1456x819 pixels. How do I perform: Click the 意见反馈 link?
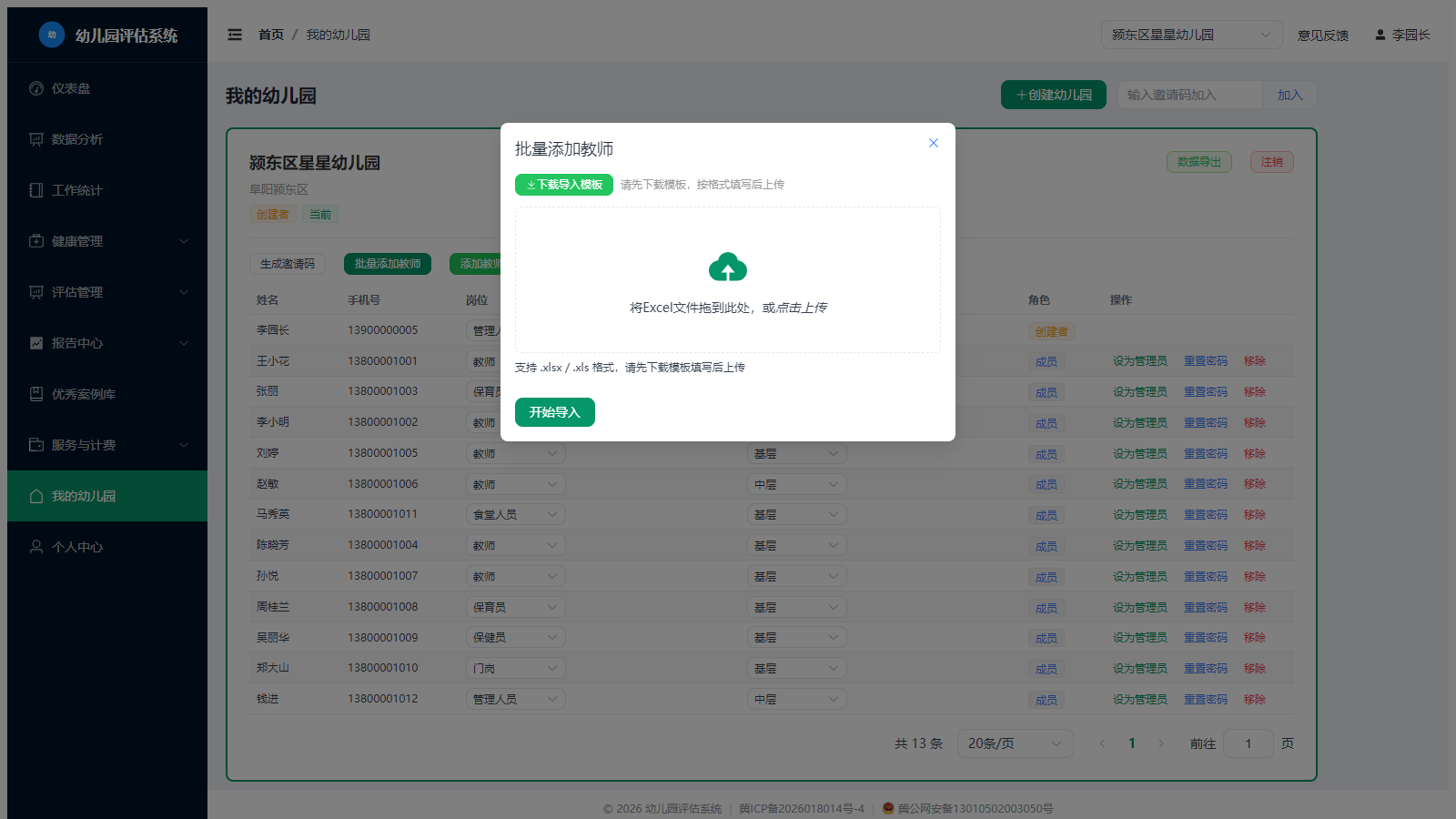[x=1323, y=35]
